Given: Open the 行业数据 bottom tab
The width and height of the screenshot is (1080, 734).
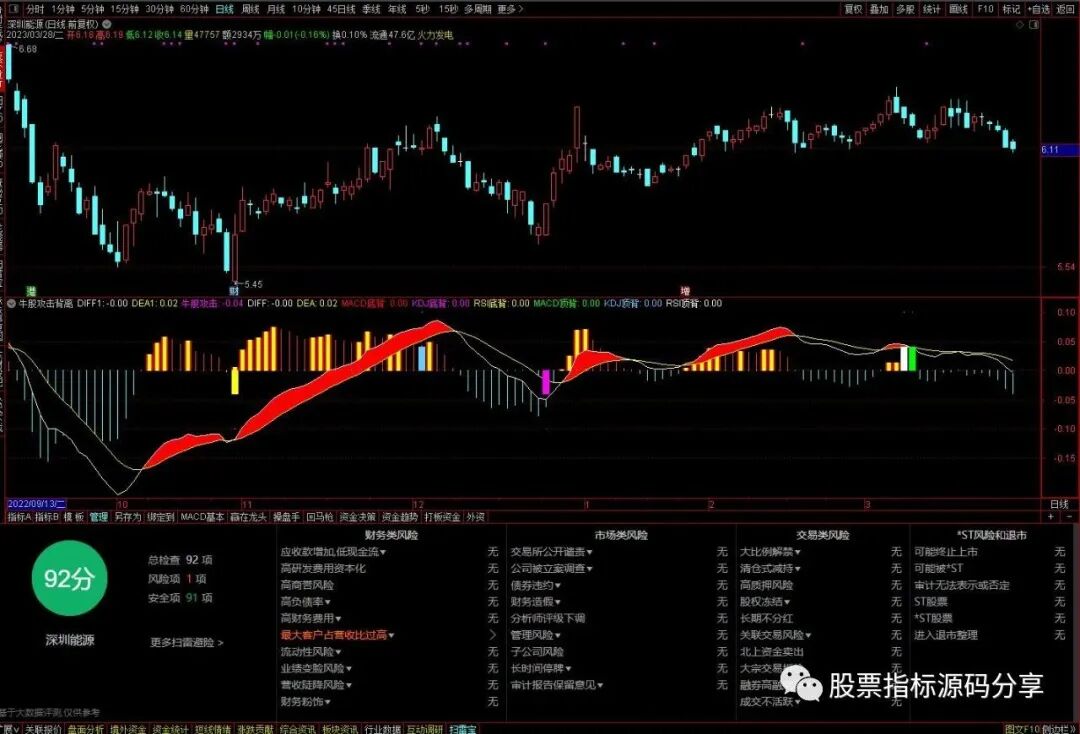Looking at the screenshot, I should [382, 728].
